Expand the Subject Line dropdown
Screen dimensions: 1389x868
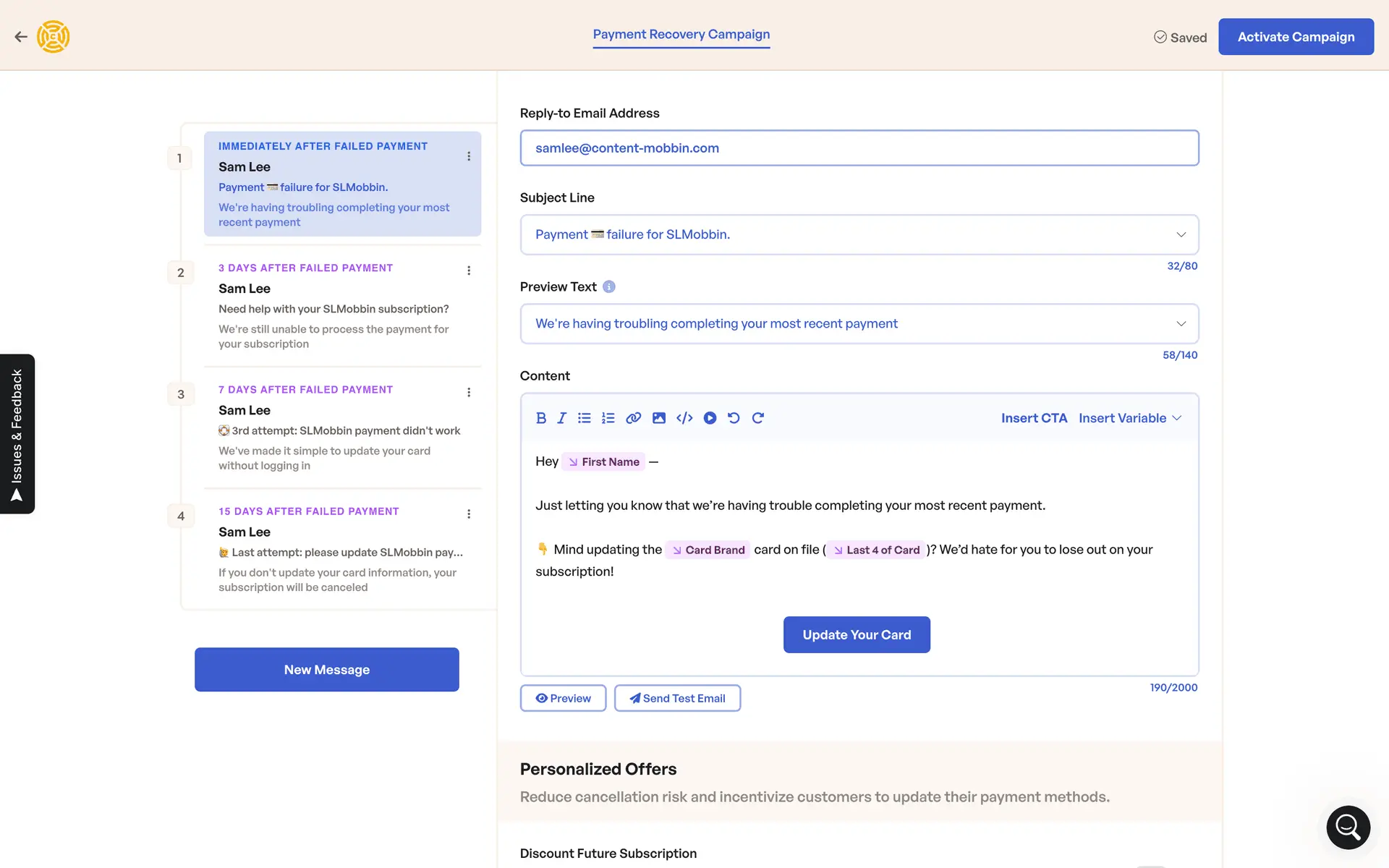pyautogui.click(x=1181, y=234)
